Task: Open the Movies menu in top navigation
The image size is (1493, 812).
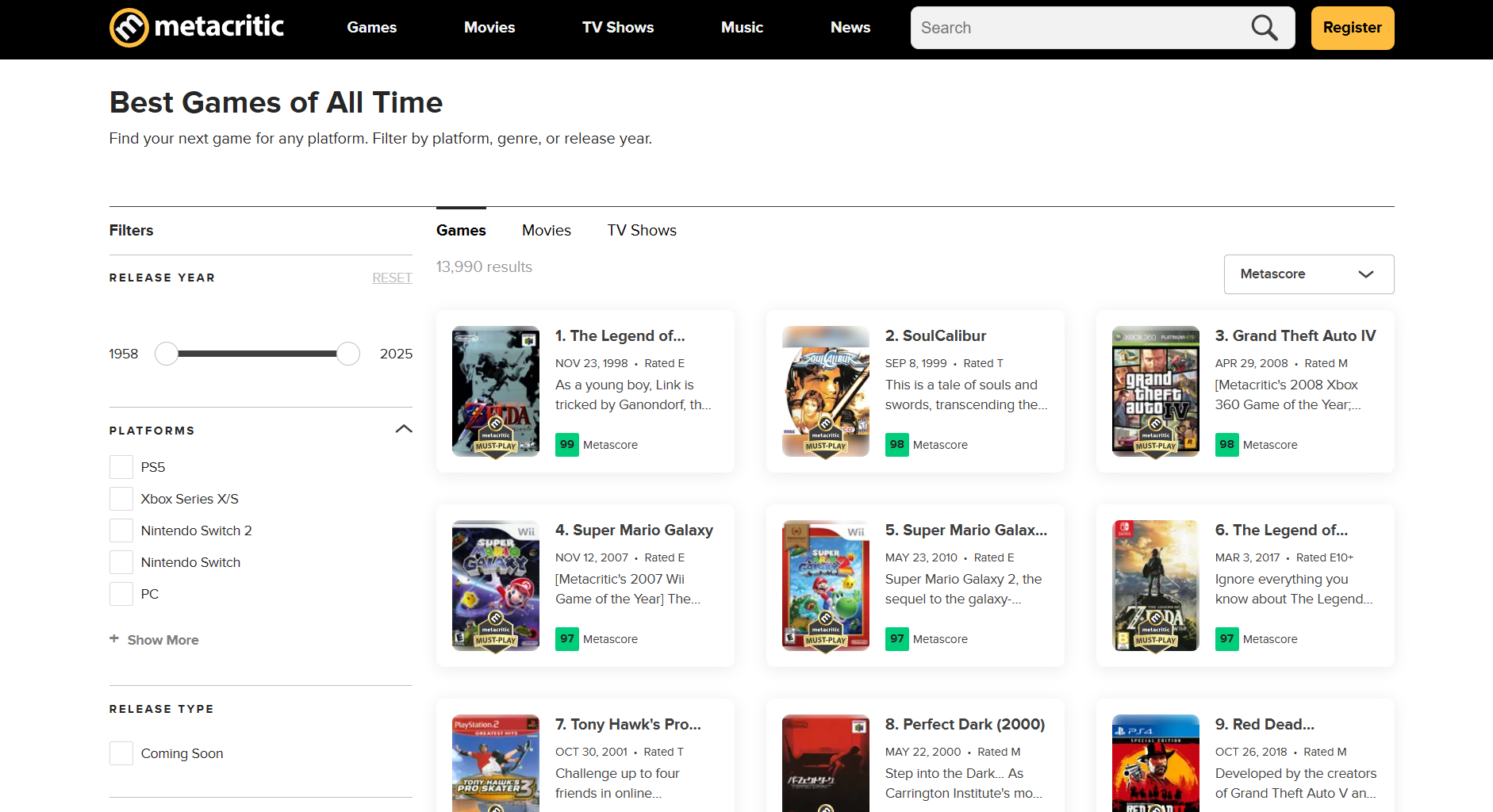Action: pyautogui.click(x=489, y=28)
